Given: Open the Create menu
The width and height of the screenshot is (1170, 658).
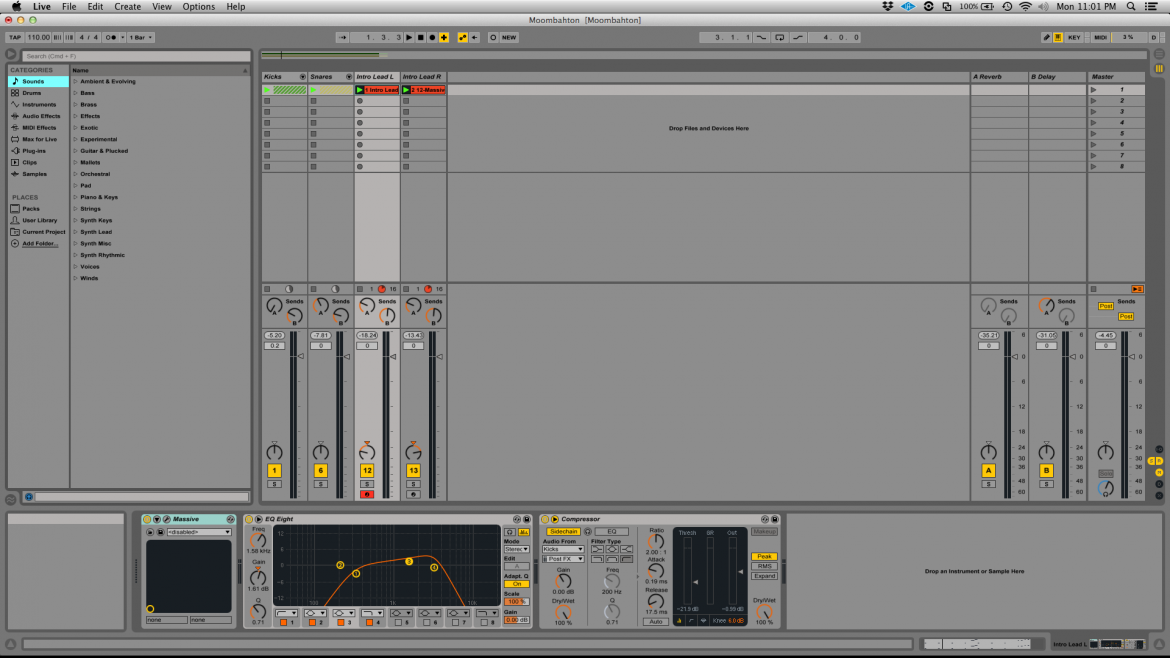Looking at the screenshot, I should point(127,7).
